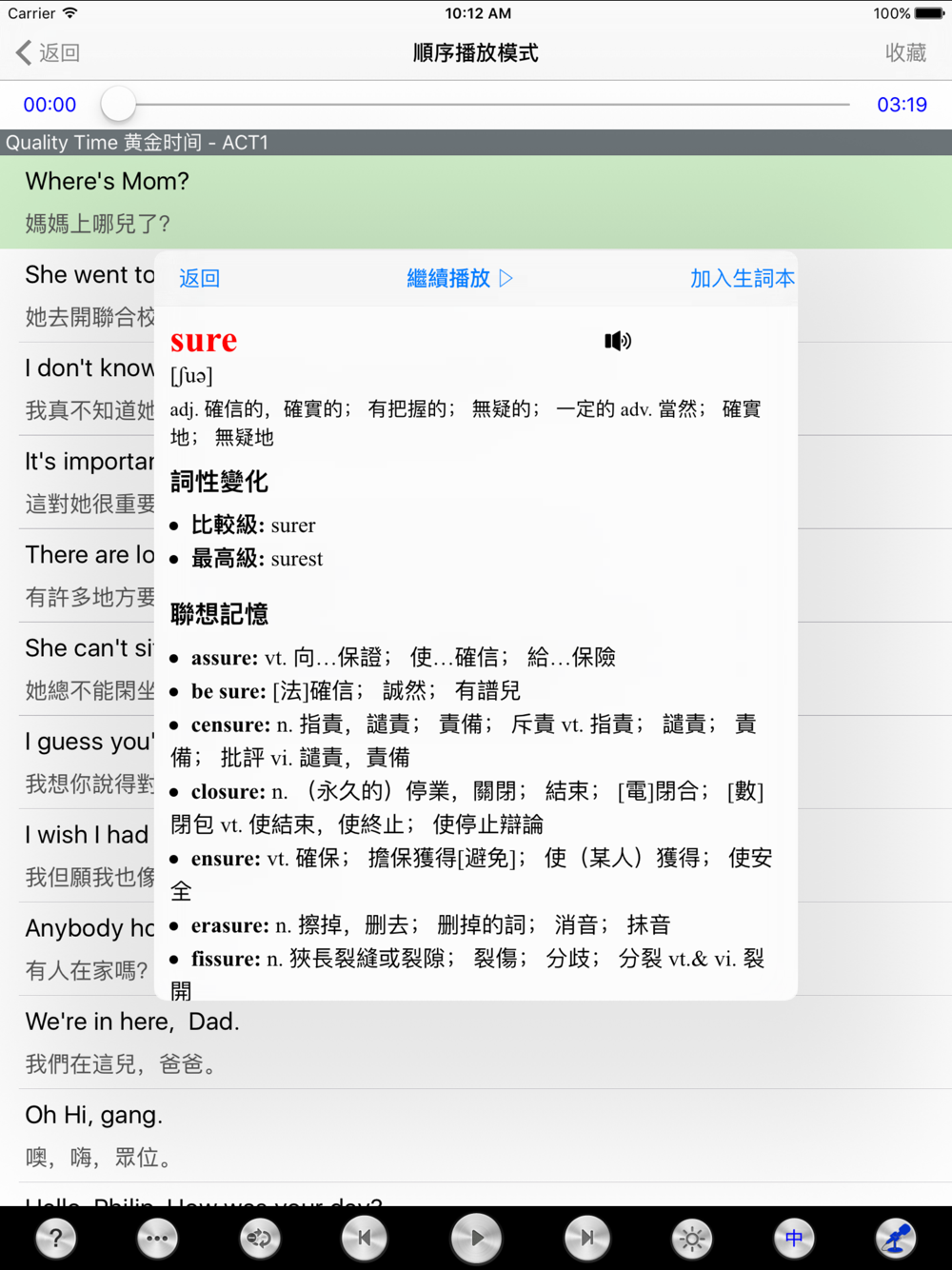Tap the sentence 'There are lo'
The image size is (952, 1270).
tap(89, 555)
